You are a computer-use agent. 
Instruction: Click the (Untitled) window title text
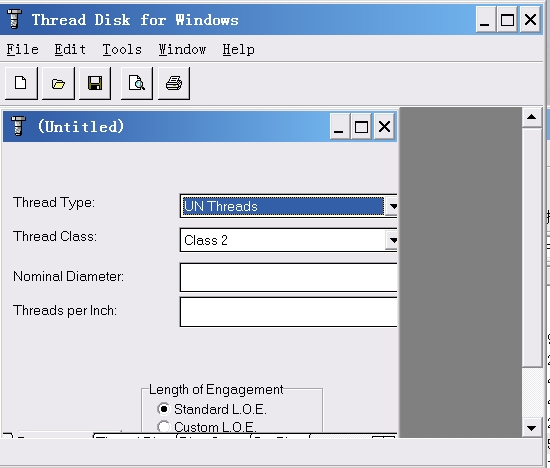click(x=81, y=127)
